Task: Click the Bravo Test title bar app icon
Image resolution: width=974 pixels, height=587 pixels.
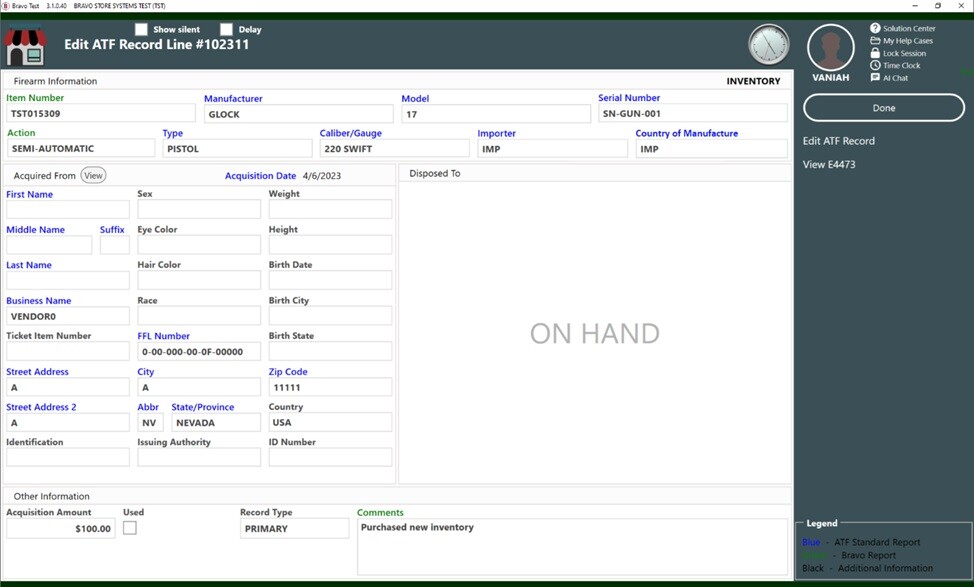Action: 6,6
